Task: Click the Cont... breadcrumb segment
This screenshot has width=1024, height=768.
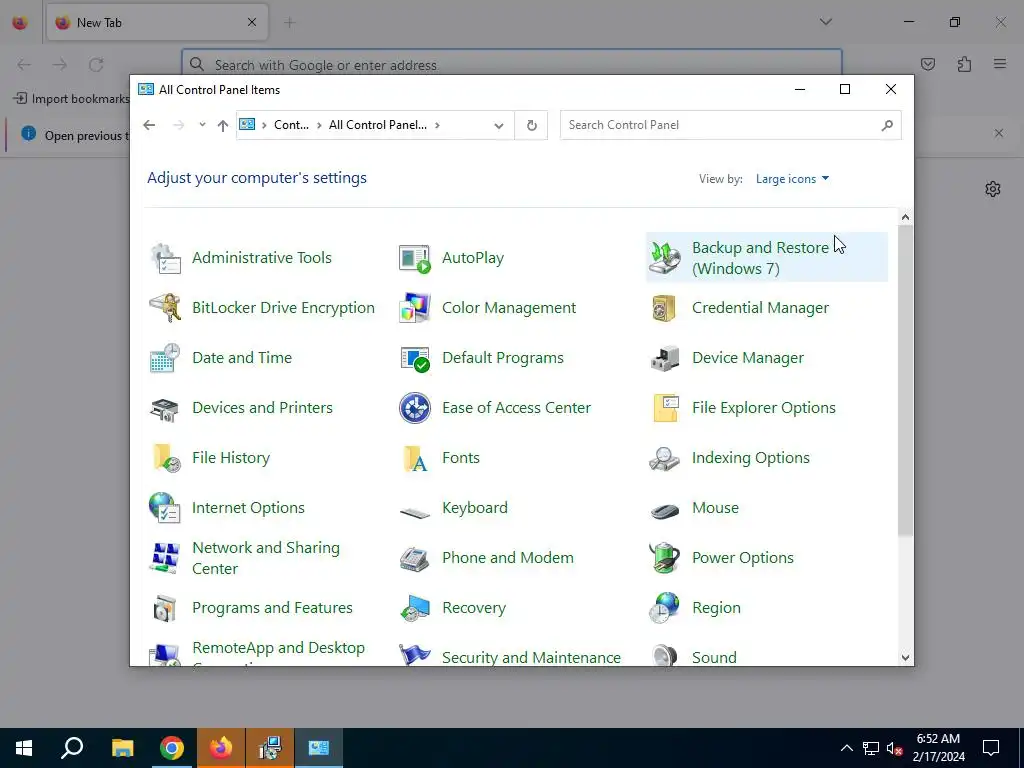Action: coord(291,125)
